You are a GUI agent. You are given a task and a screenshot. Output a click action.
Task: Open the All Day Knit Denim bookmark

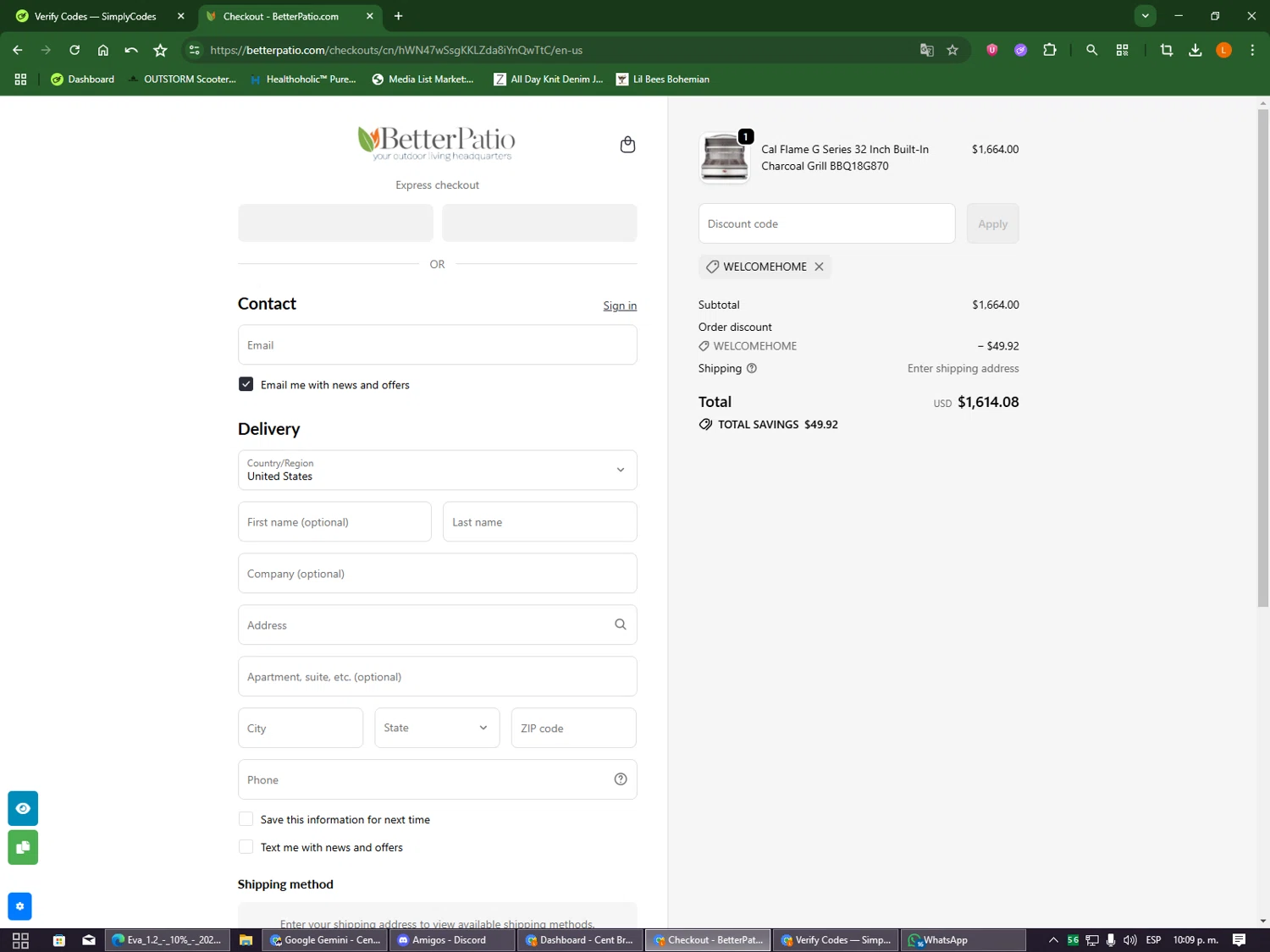click(549, 79)
